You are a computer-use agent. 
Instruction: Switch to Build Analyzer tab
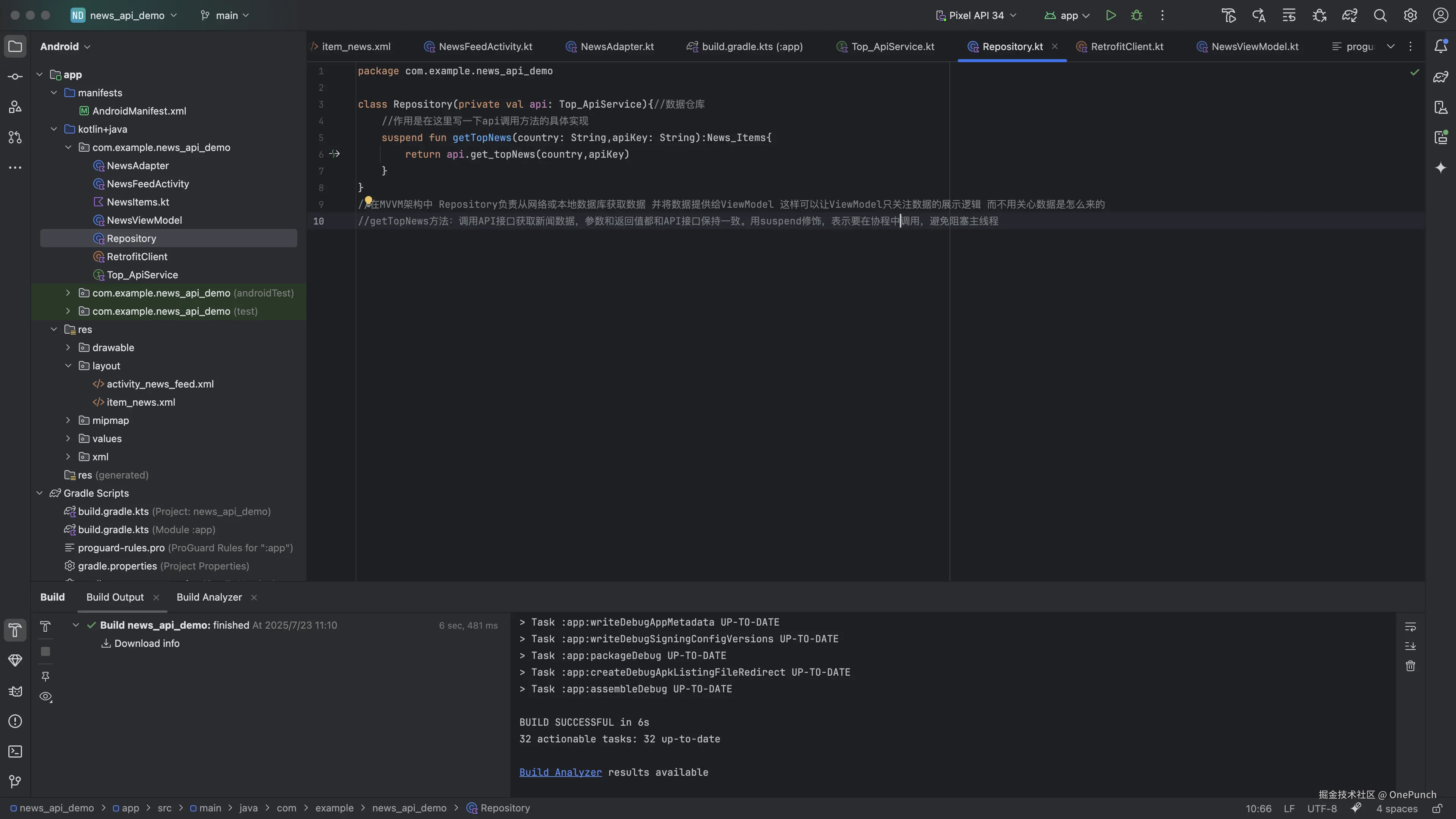pos(209,597)
